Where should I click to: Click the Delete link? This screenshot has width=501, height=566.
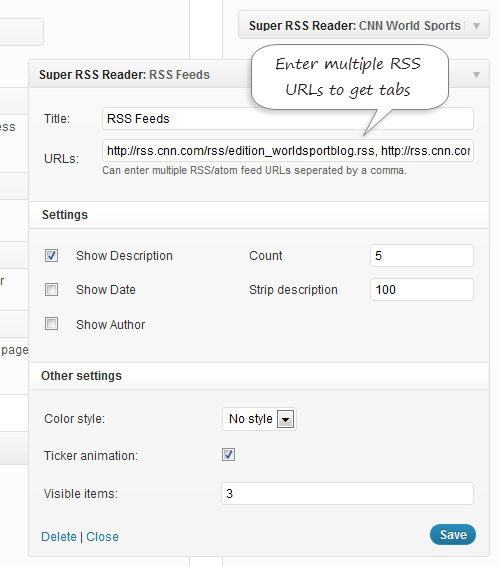click(59, 537)
